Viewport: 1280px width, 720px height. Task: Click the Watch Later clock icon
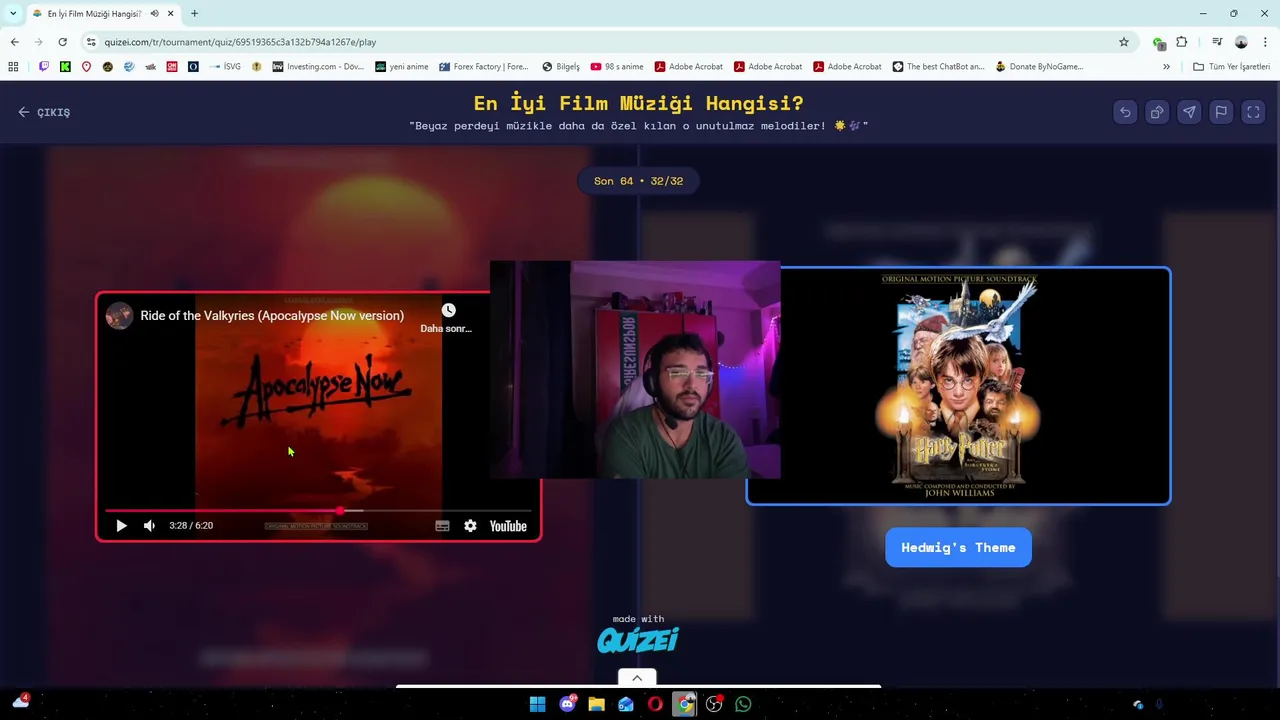pyautogui.click(x=448, y=311)
